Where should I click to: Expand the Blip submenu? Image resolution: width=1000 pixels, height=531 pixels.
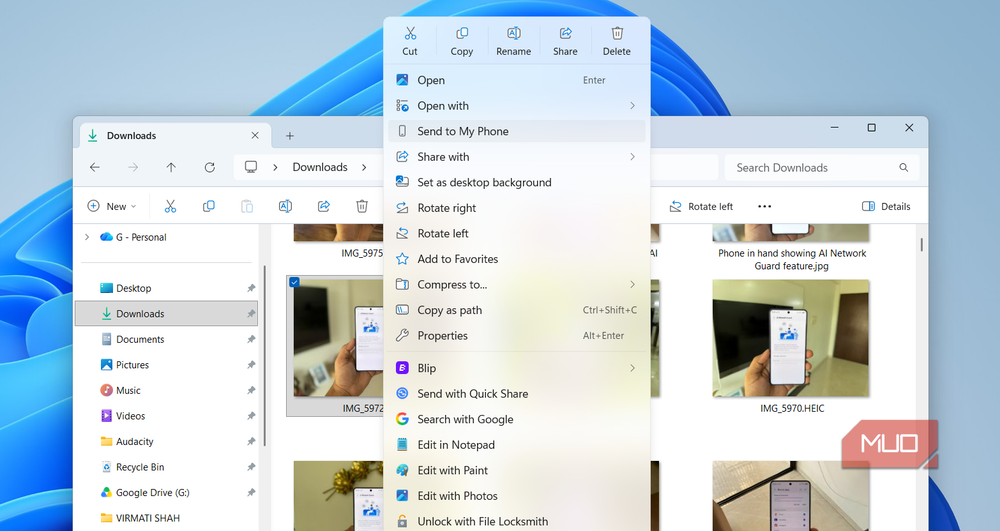(517, 368)
